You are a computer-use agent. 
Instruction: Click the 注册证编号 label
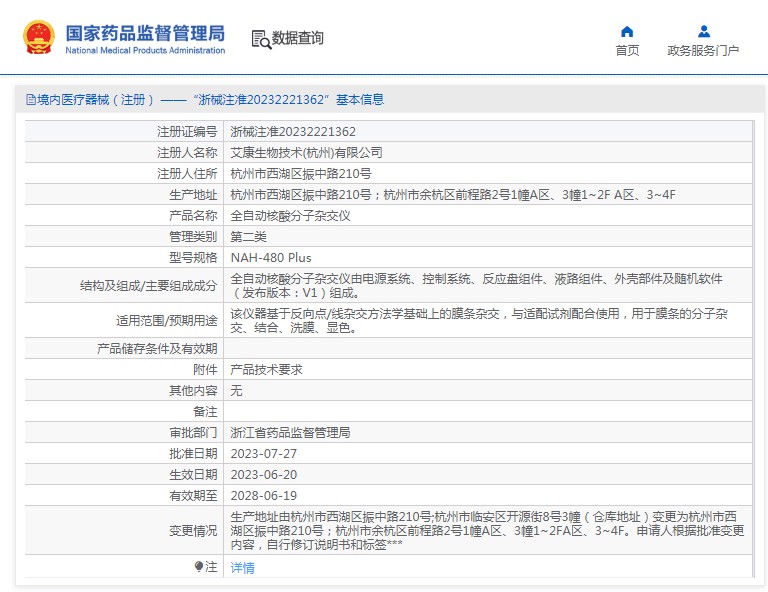pyautogui.click(x=187, y=132)
